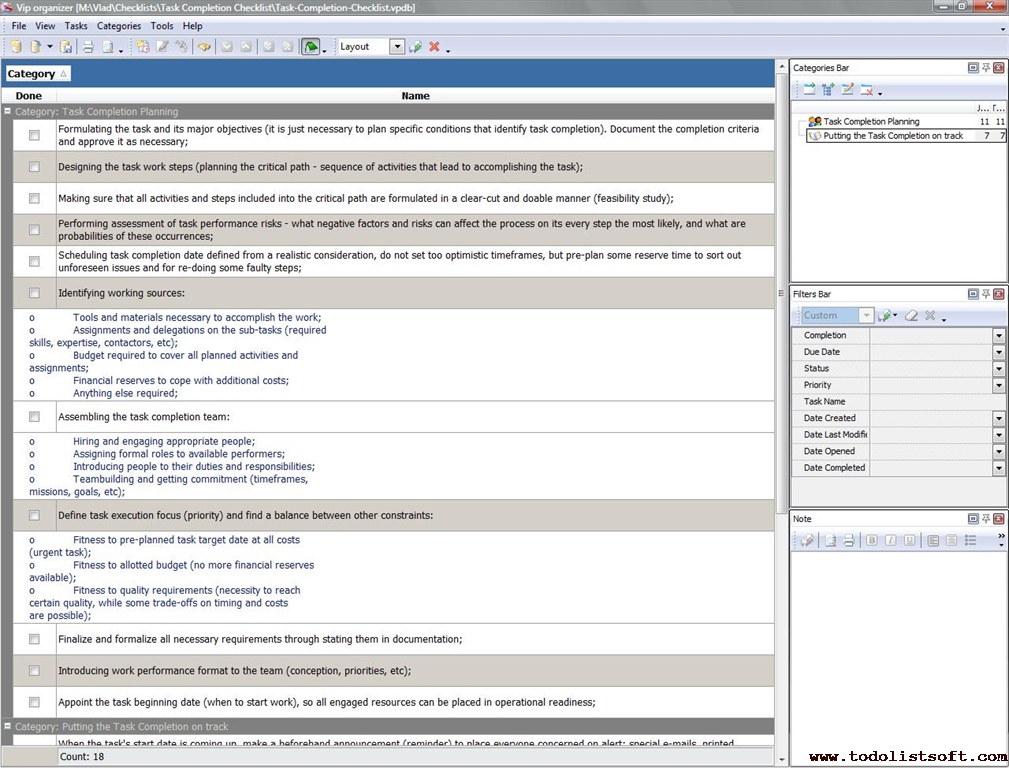Click the bulleted list icon in the Note panel
Viewport: 1009px width, 768px height.
coord(970,541)
